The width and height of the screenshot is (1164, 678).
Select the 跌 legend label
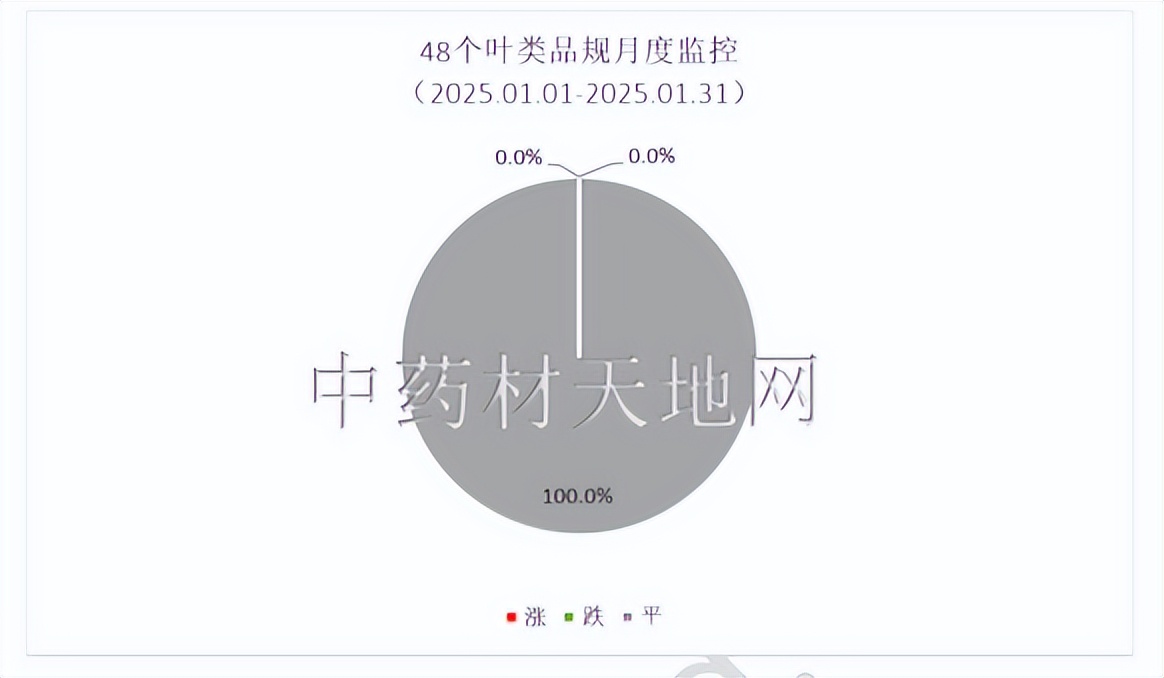pos(593,616)
